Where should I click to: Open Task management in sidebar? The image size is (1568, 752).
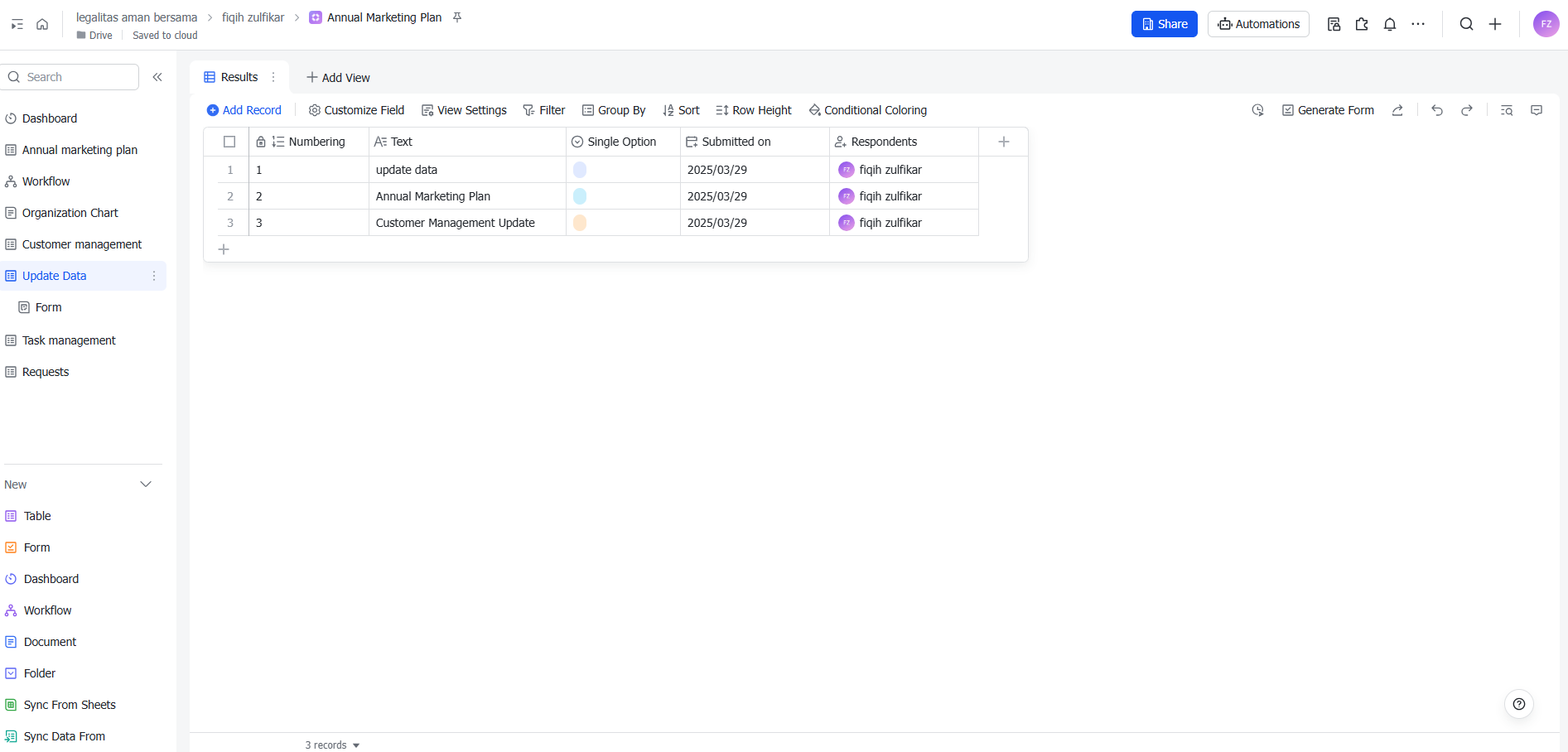[69, 340]
